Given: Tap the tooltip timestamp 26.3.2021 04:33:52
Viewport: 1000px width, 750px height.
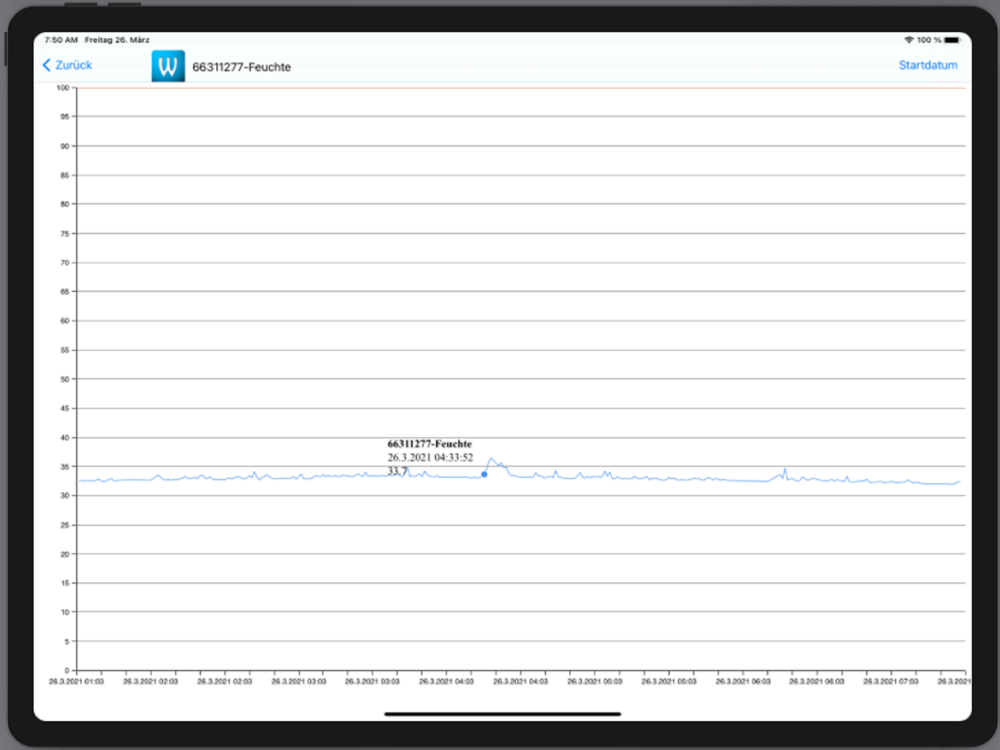Looking at the screenshot, I should [430, 457].
